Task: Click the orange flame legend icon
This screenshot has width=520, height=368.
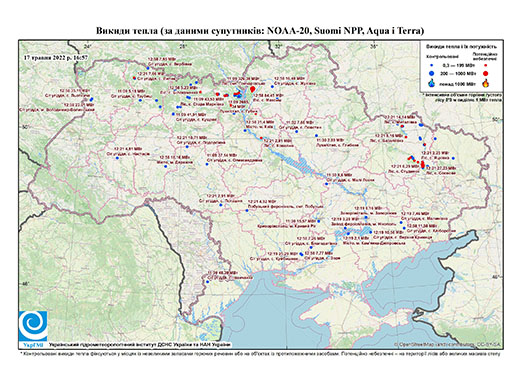Action: pyautogui.click(x=486, y=83)
